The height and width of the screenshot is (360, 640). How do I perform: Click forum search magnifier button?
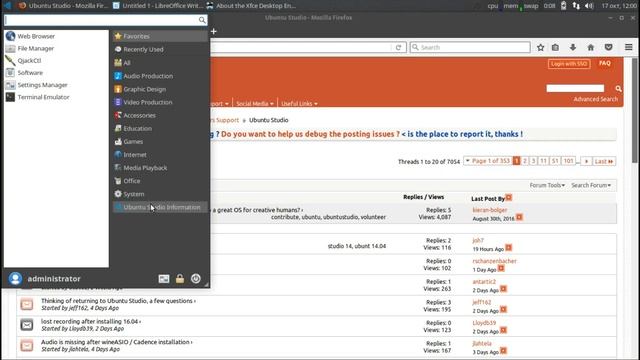tap(618, 89)
